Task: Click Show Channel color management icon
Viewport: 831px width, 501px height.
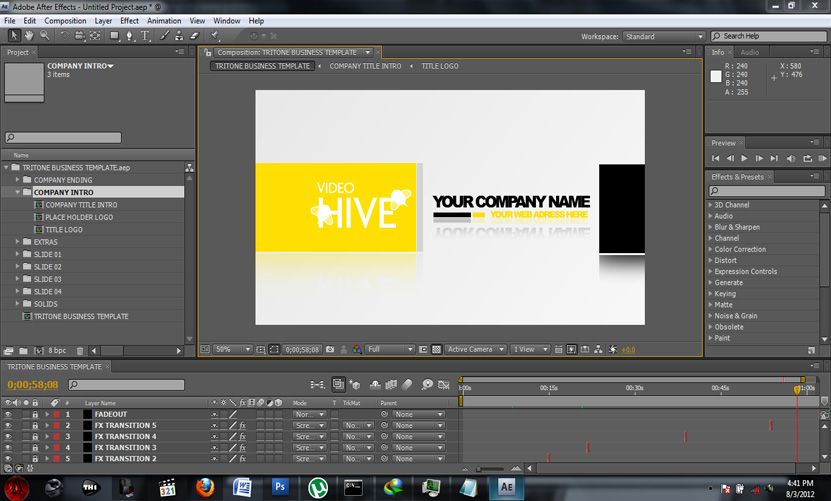Action: [357, 349]
